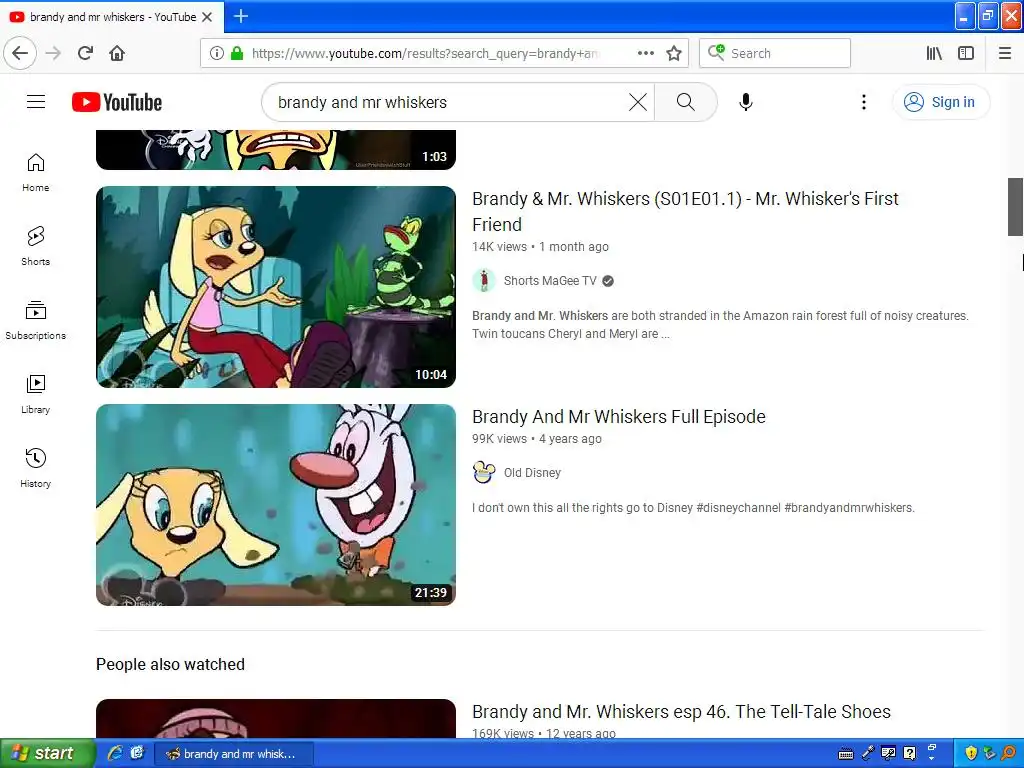This screenshot has width=1024, height=768.
Task: Open Shorts in the YouTube sidebar
Action: pos(36,246)
